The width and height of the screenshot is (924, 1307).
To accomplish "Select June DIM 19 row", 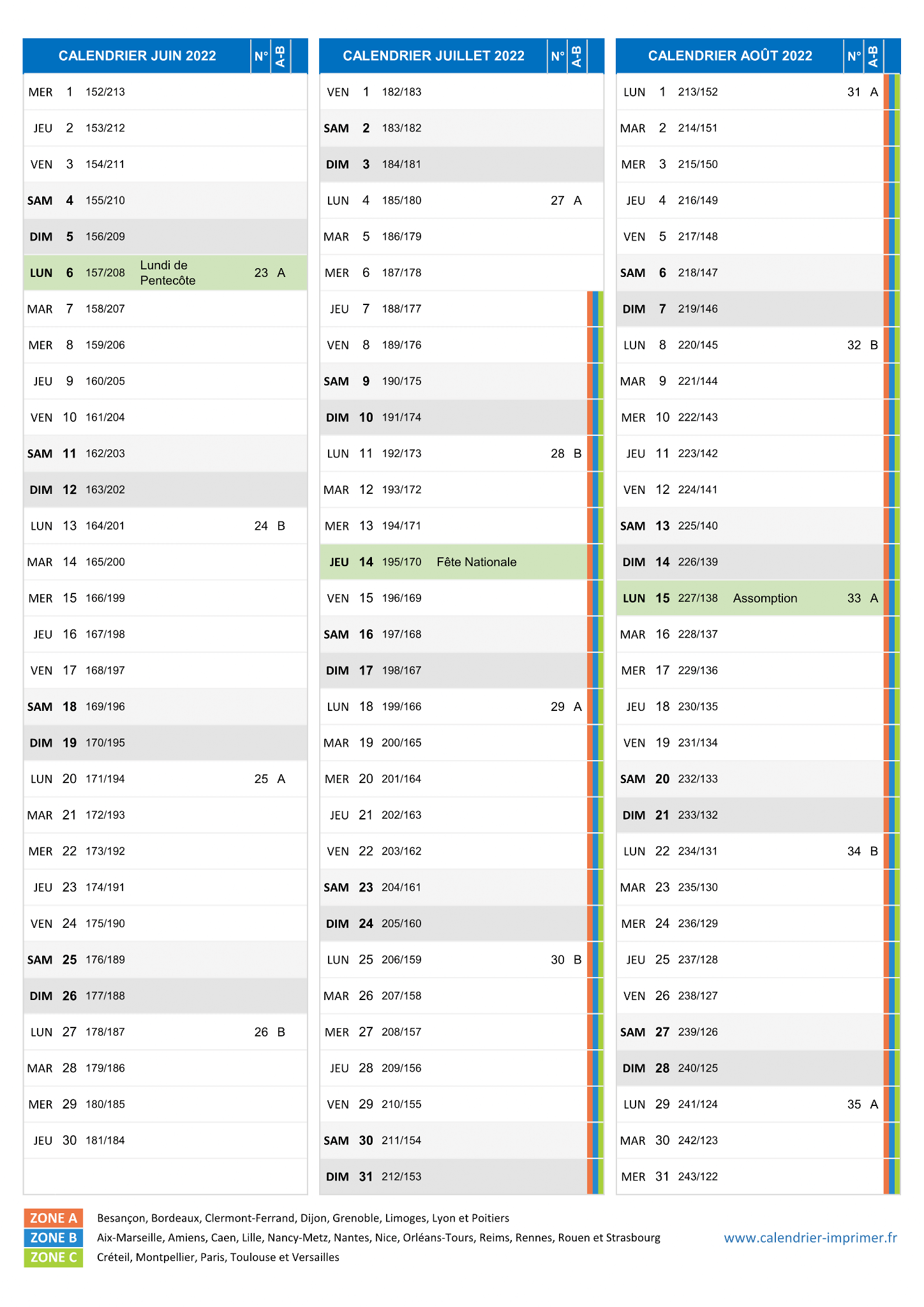I will pos(165,743).
